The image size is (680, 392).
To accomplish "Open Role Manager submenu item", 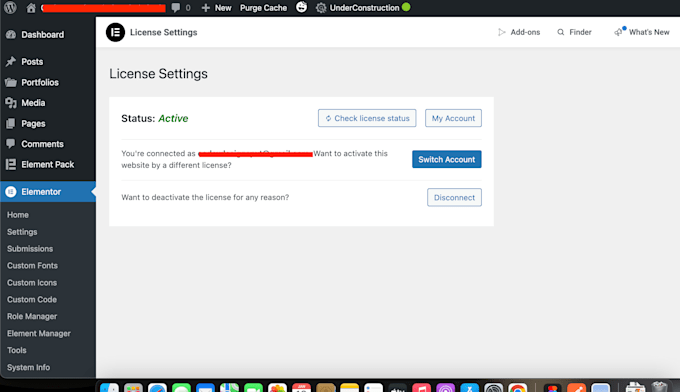I will (x=32, y=317).
